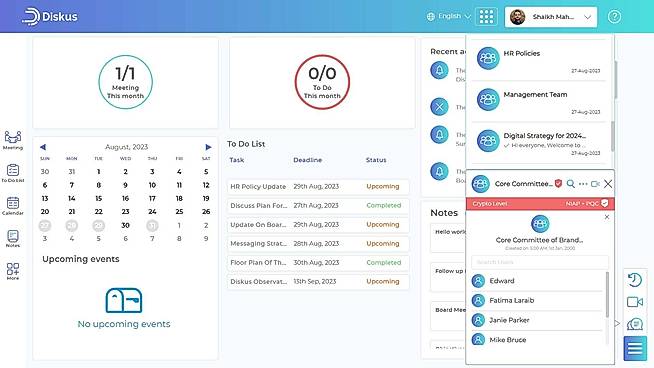Close the group info panel

tap(607, 217)
